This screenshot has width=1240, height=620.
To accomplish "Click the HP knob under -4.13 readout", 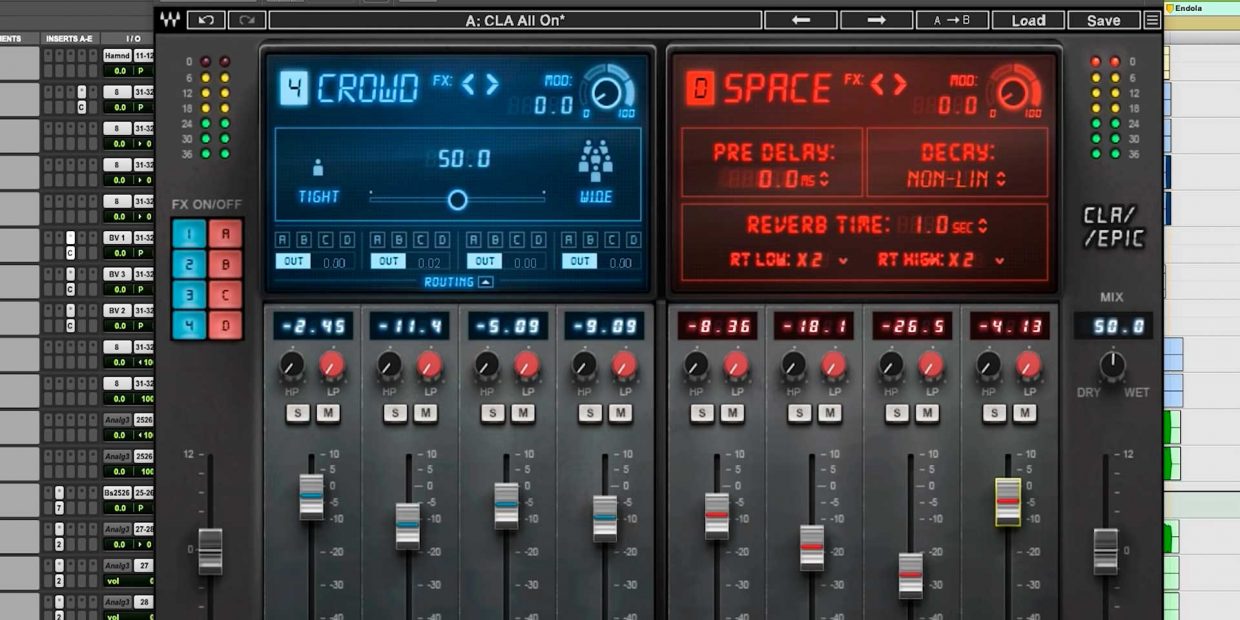I will pyautogui.click(x=988, y=365).
